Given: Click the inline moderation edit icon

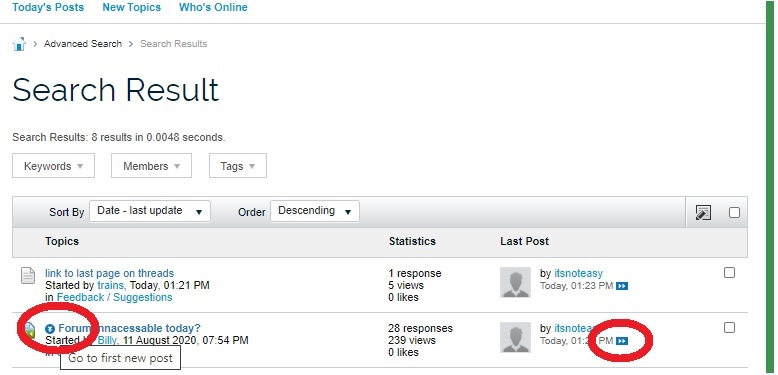Looking at the screenshot, I should pyautogui.click(x=703, y=212).
